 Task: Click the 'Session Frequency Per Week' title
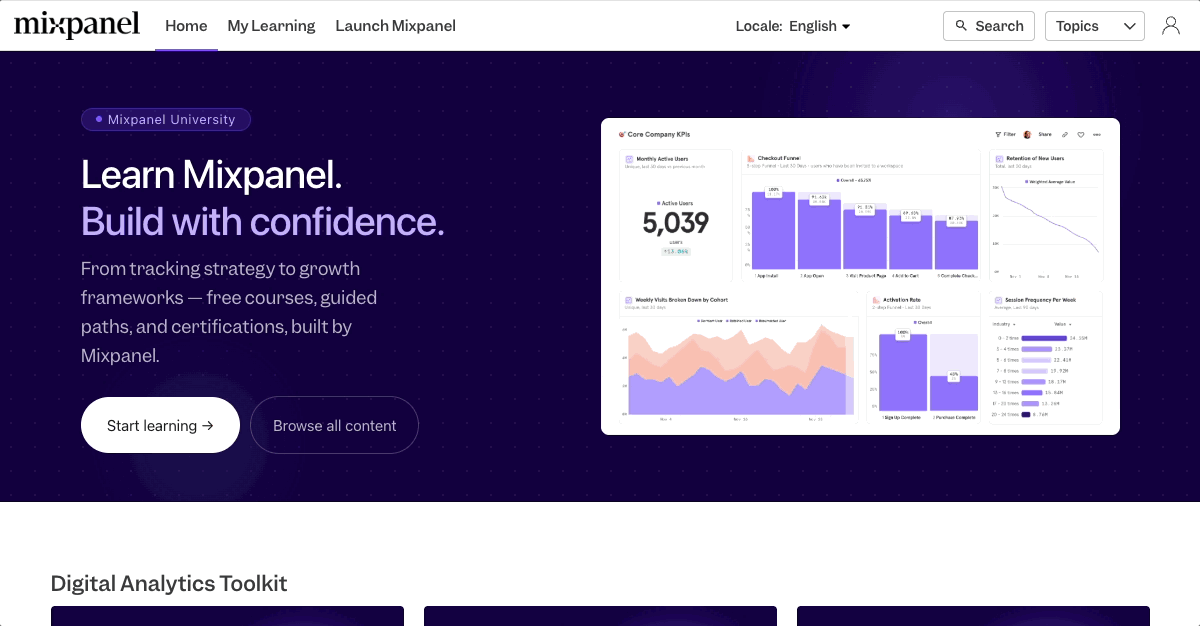point(1040,300)
